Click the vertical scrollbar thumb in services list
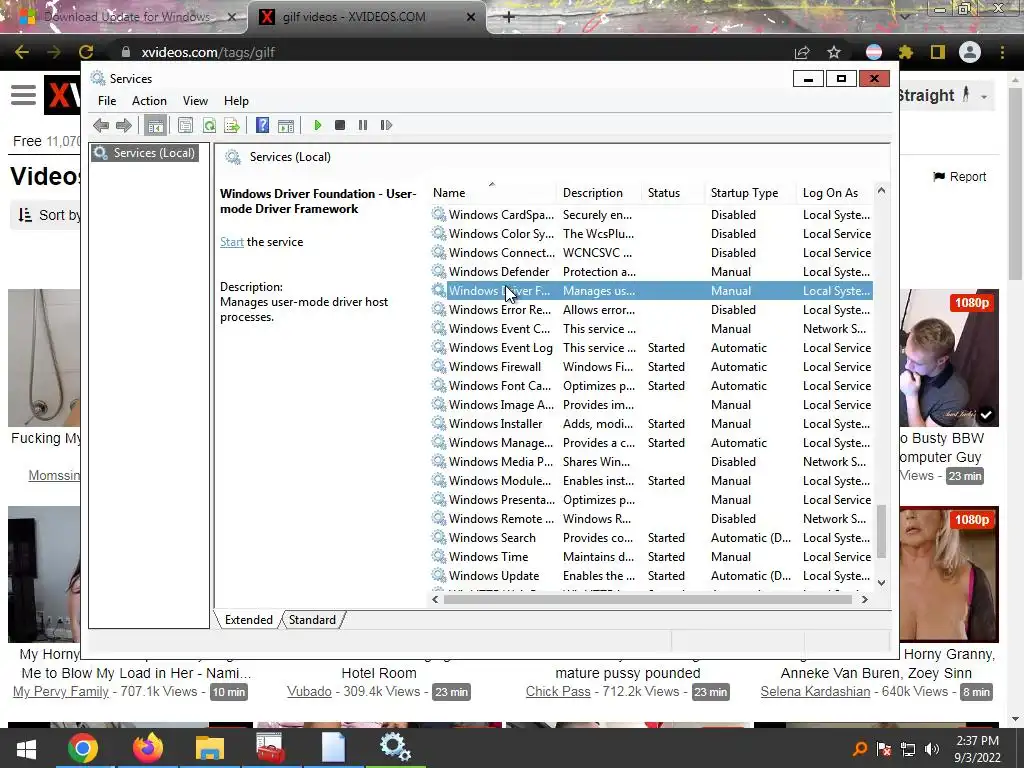Screen dimensions: 1024x768 [x=881, y=531]
